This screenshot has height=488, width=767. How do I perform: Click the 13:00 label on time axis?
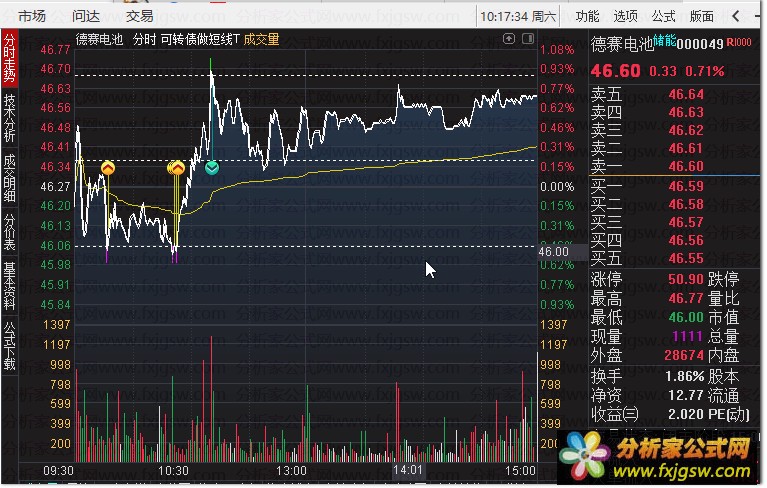coord(291,471)
